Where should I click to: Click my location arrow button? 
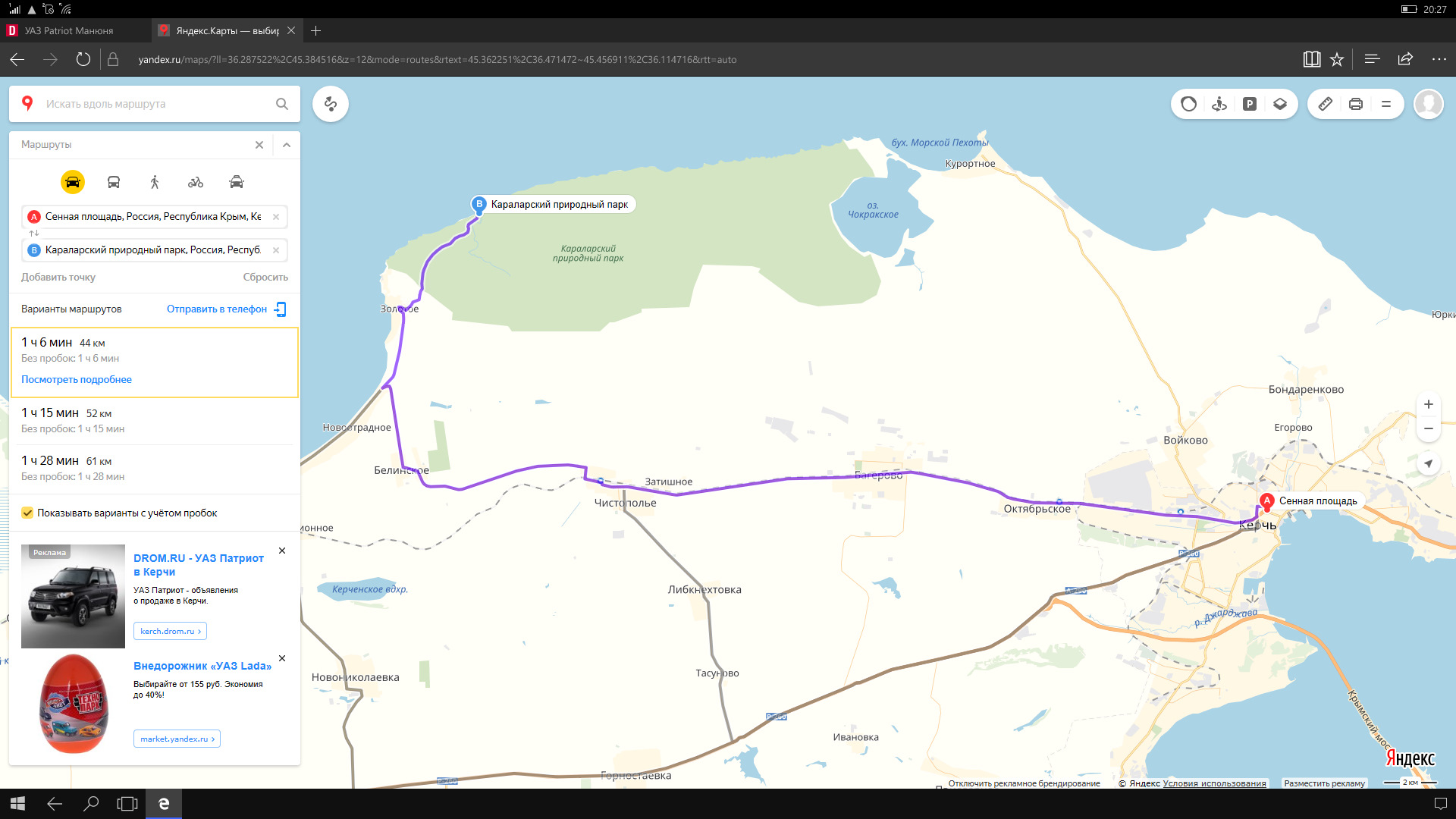point(1429,463)
